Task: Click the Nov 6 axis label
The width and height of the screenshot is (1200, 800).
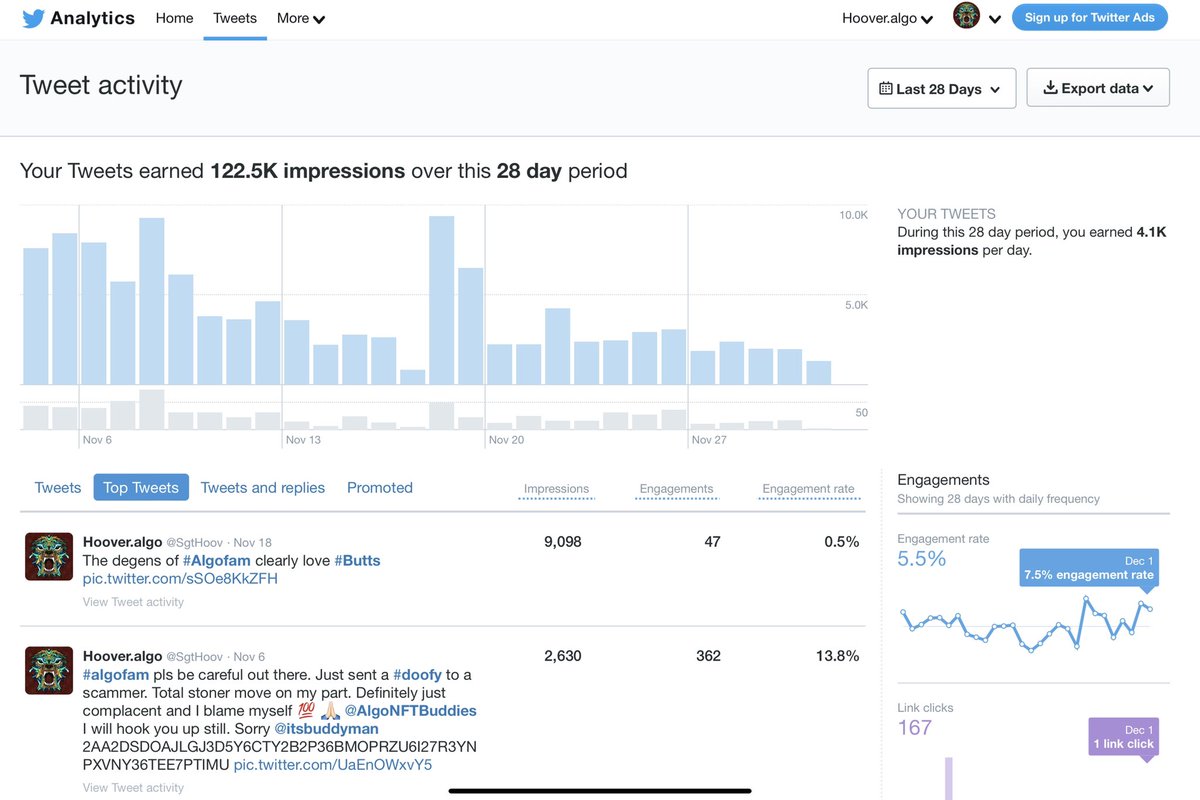Action: (97, 440)
